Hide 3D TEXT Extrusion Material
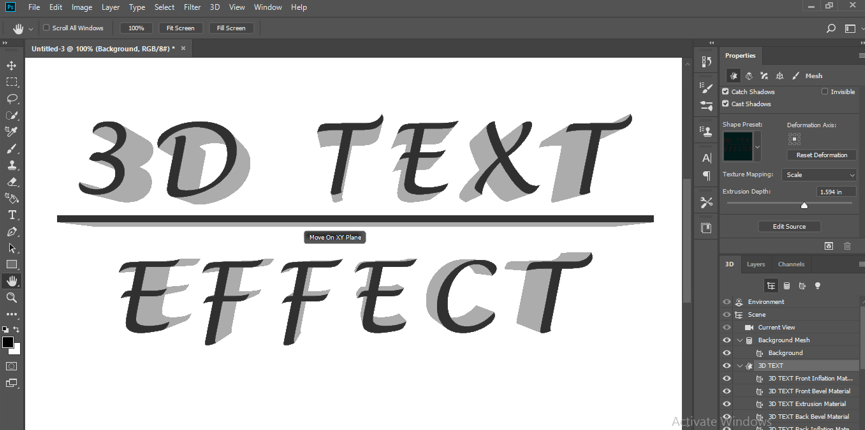The height and width of the screenshot is (430, 865). 727,404
